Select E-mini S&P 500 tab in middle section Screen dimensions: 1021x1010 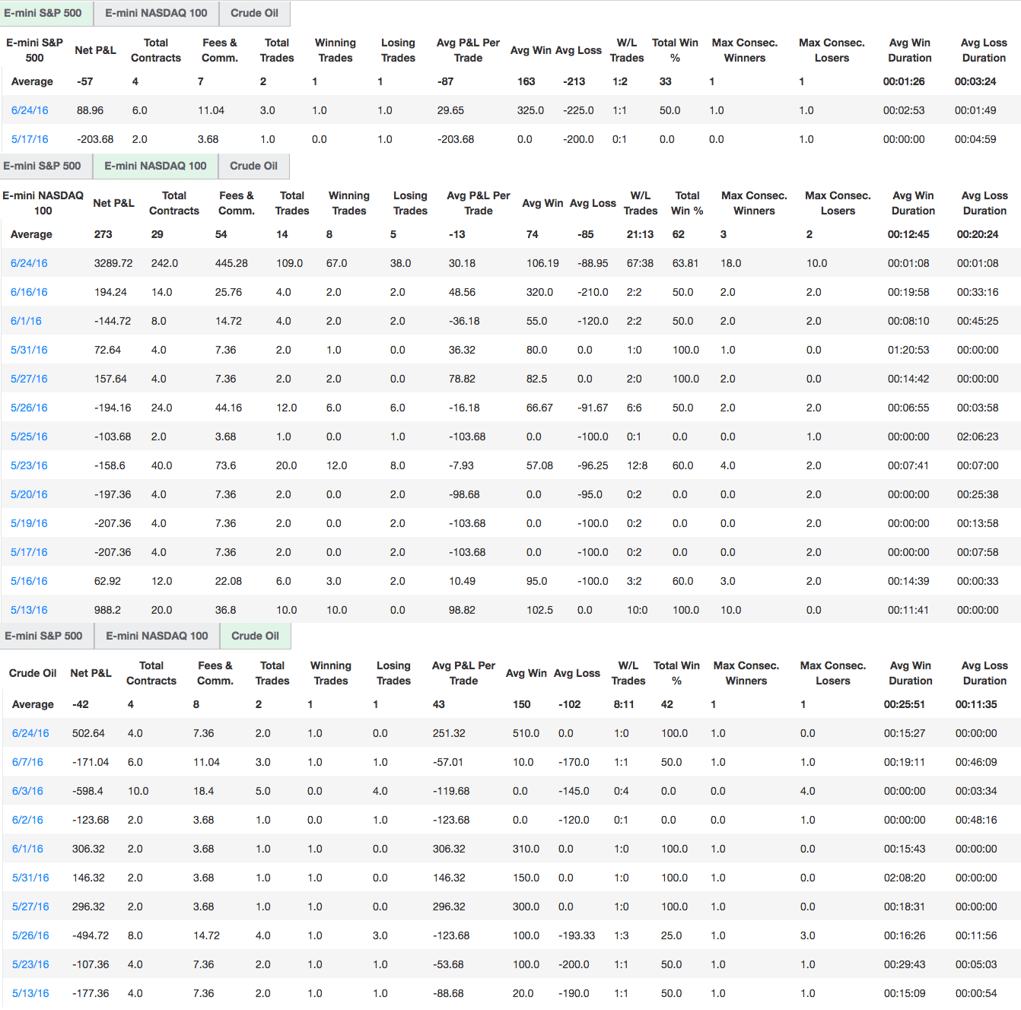42,166
